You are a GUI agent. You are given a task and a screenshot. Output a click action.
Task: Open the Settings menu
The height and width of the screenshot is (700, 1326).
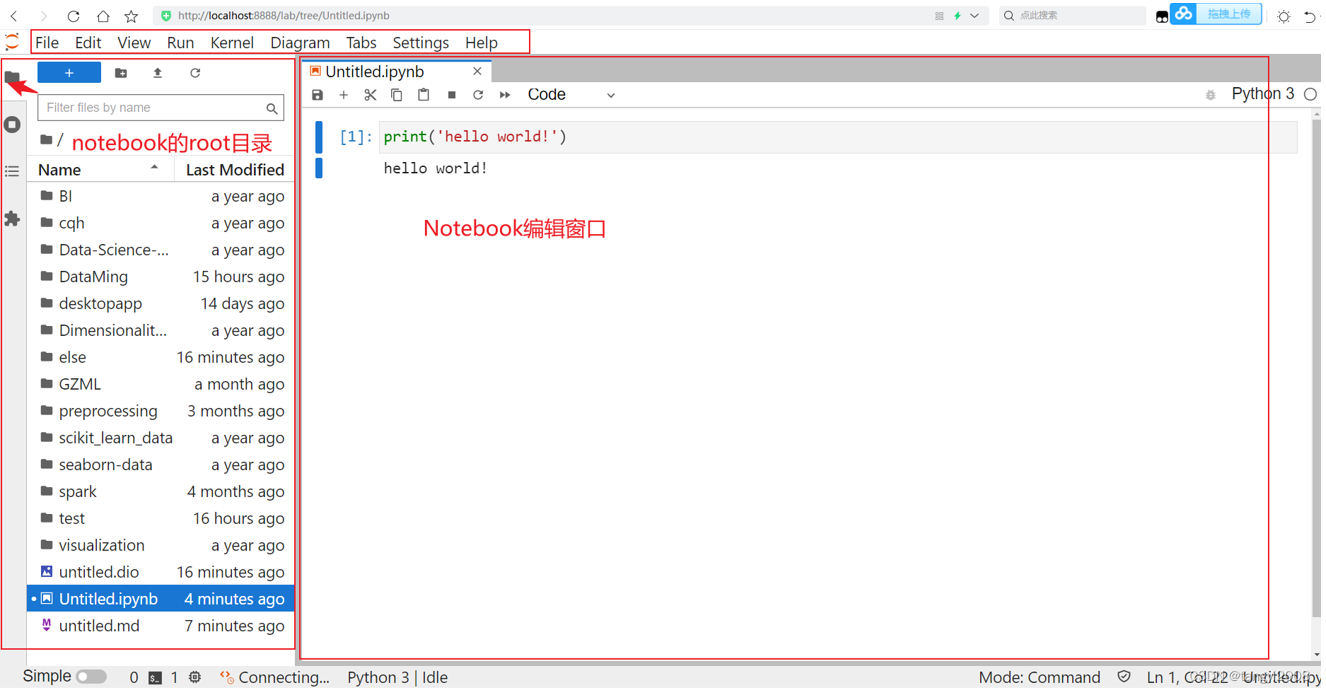(421, 43)
